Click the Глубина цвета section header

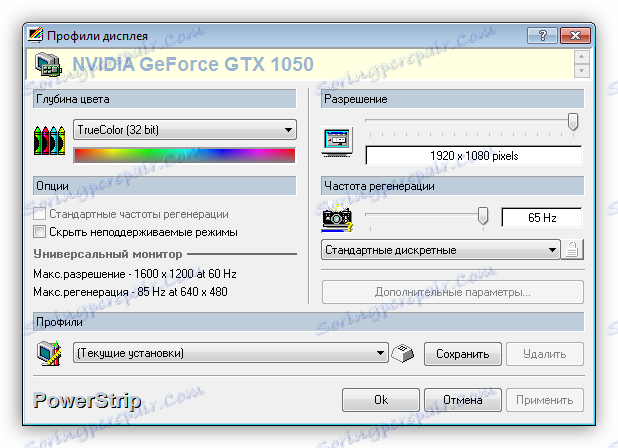(165, 99)
